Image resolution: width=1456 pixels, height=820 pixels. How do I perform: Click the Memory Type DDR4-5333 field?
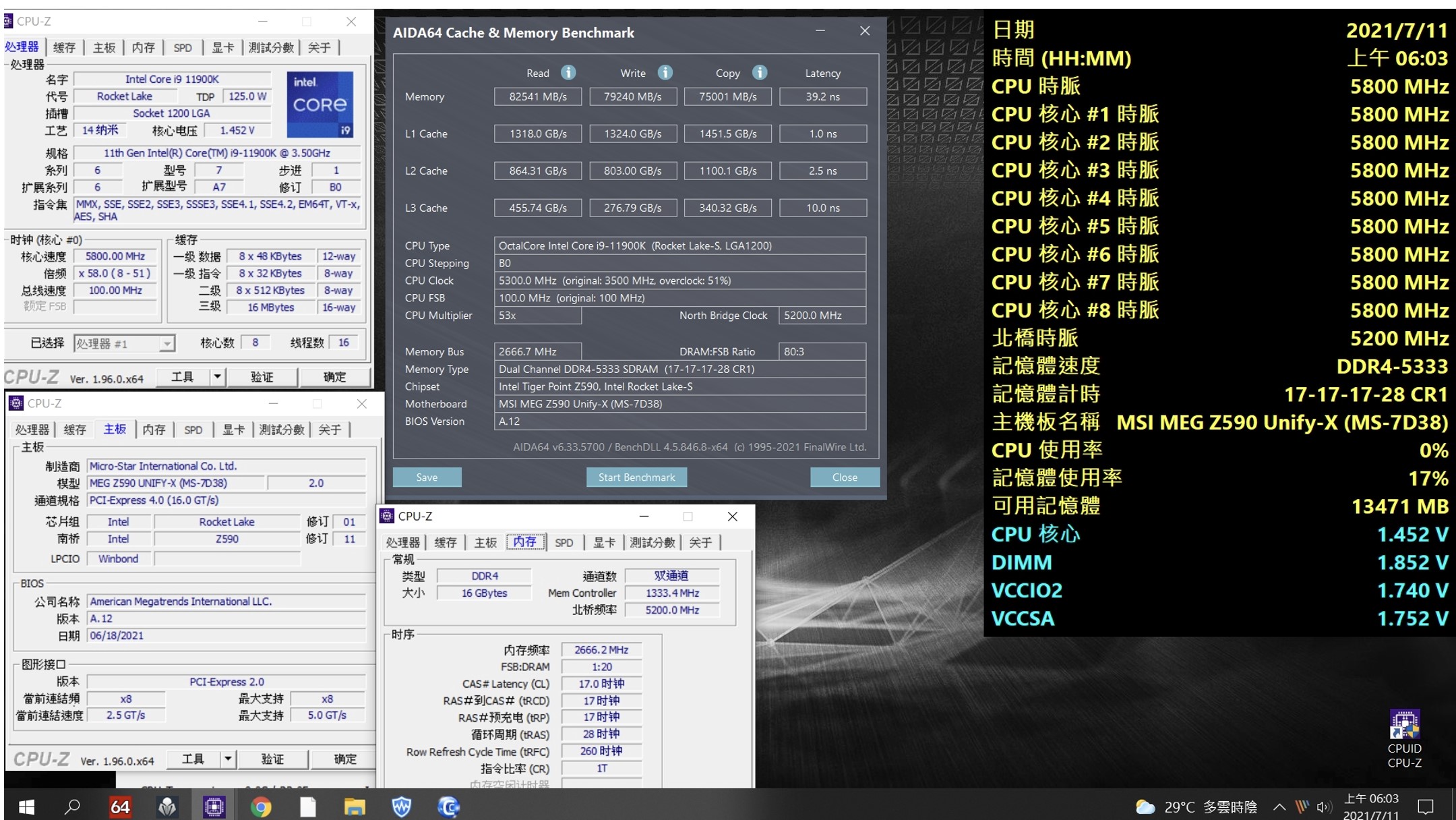coord(680,369)
